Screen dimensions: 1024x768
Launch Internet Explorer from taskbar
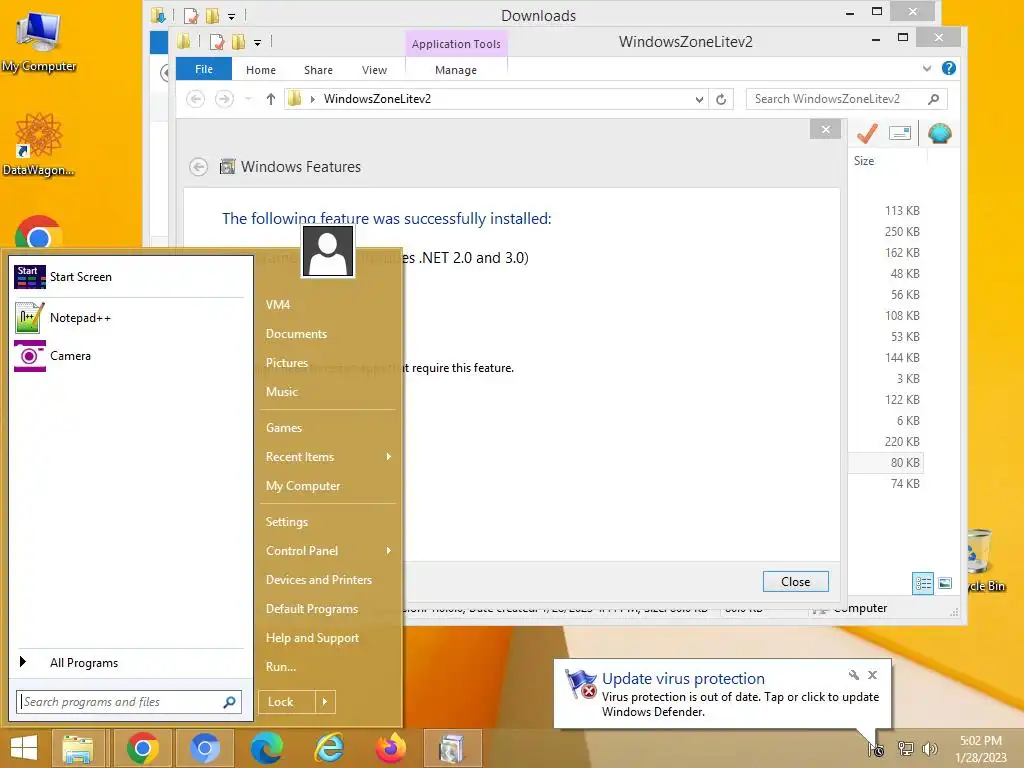(329, 748)
